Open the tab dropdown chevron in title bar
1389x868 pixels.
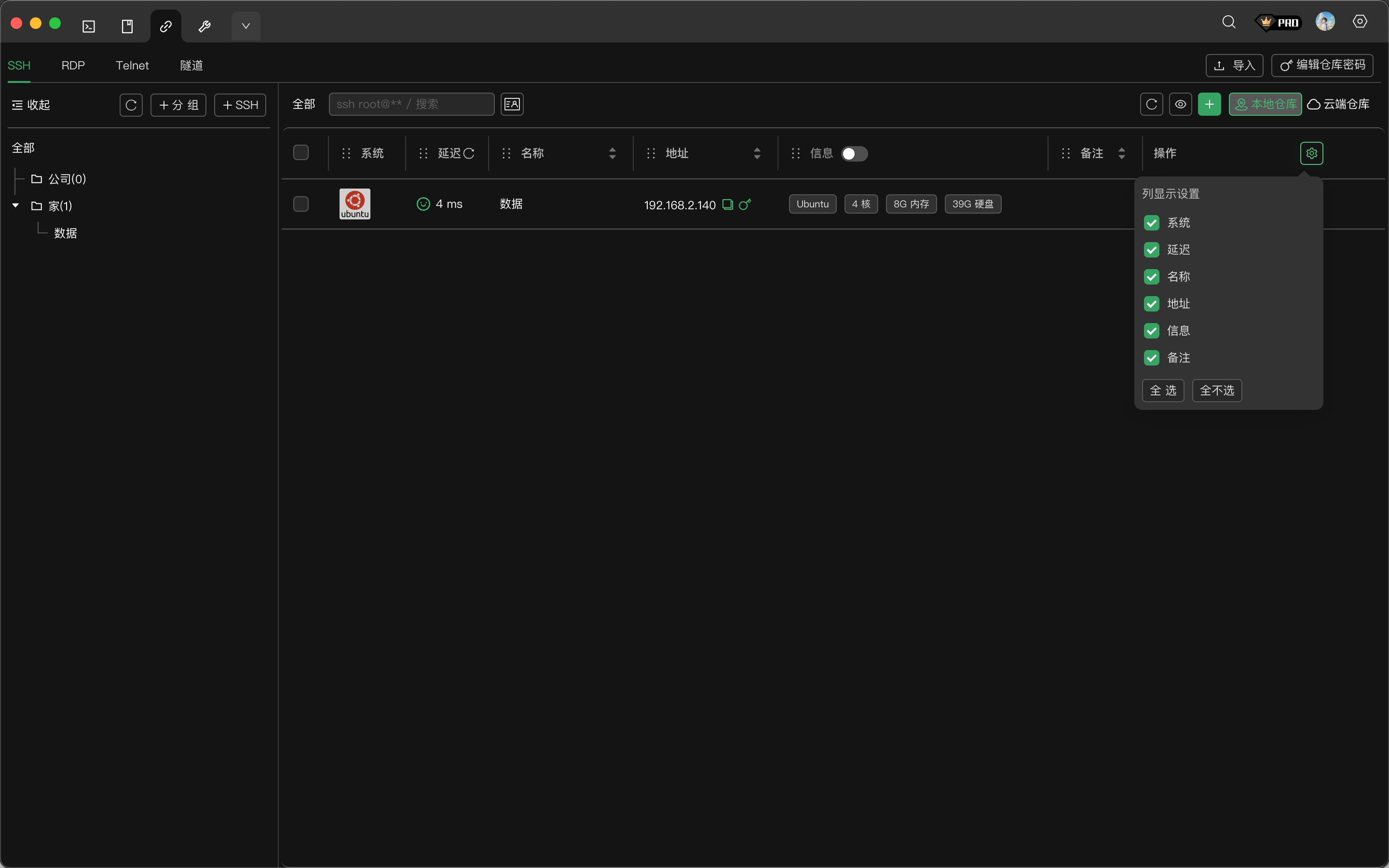pyautogui.click(x=245, y=27)
